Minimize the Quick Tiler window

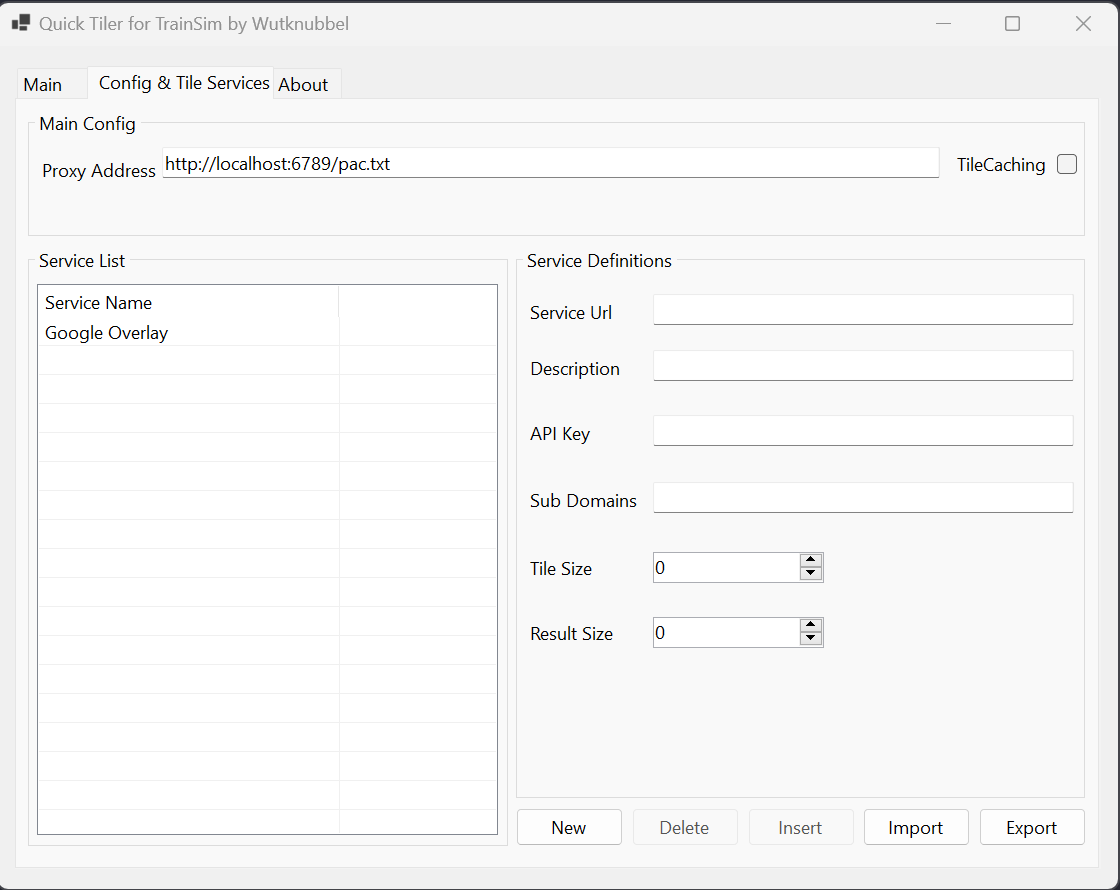pos(944,24)
